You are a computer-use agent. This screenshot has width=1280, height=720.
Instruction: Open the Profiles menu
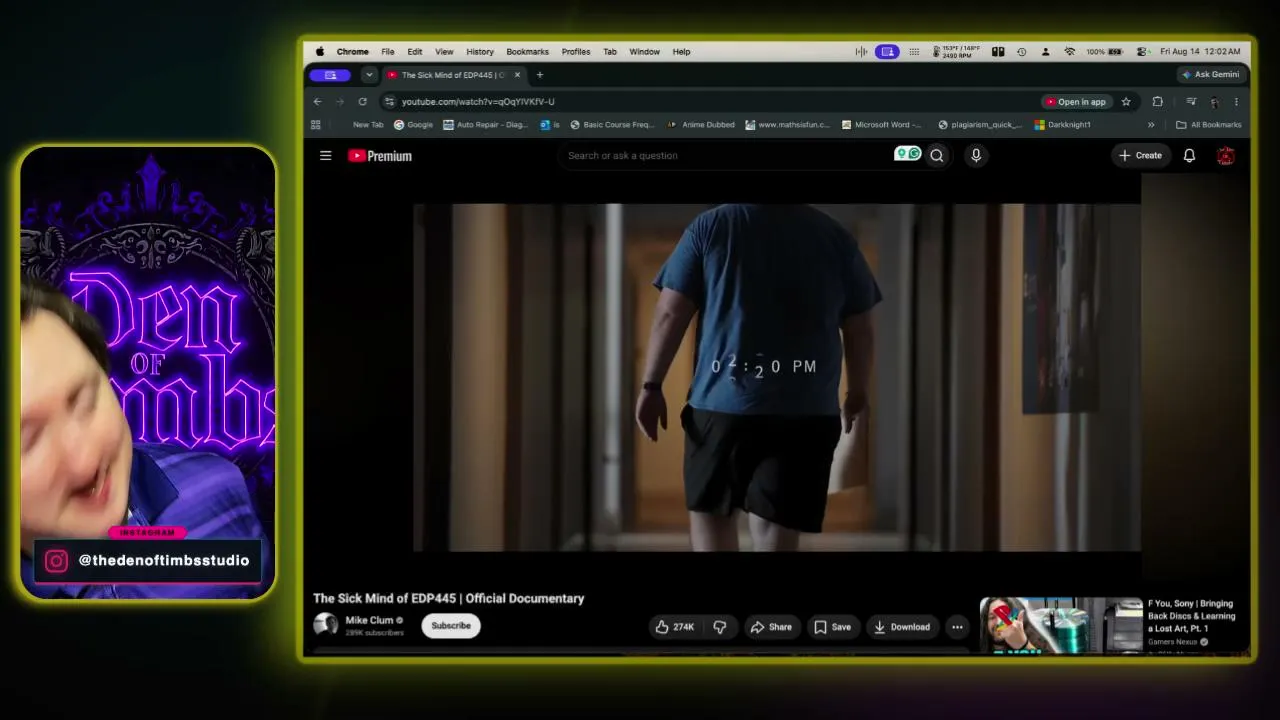(x=575, y=52)
